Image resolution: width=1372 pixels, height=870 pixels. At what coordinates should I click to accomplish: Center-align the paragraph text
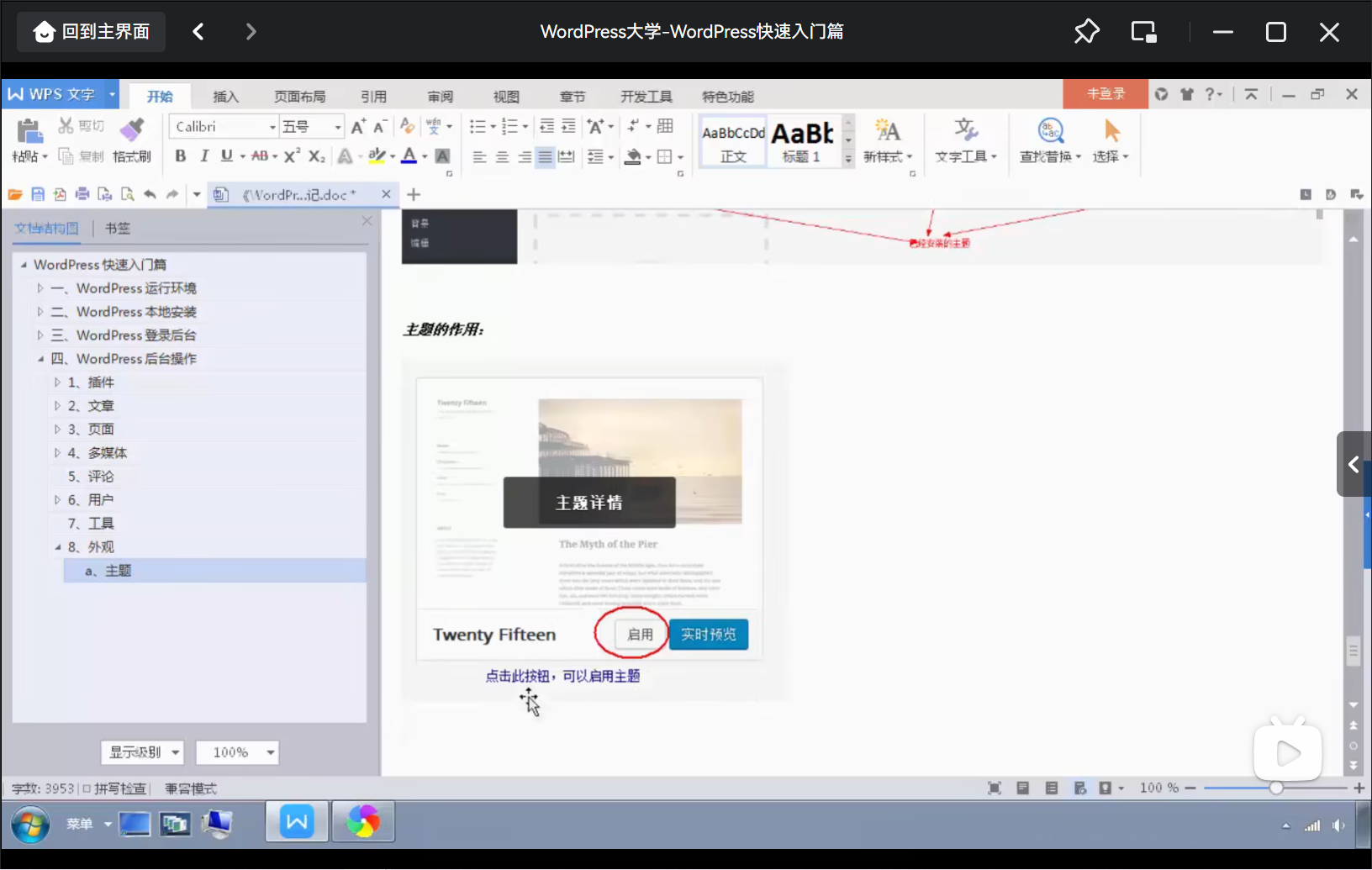tap(502, 157)
